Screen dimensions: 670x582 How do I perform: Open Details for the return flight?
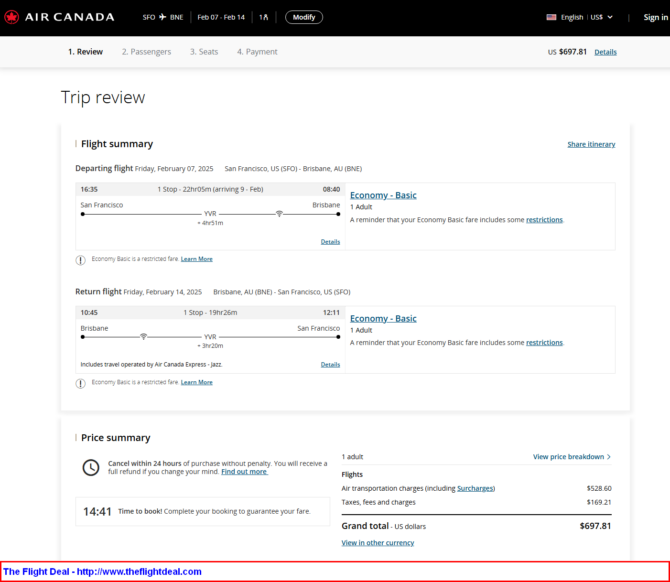click(x=330, y=365)
